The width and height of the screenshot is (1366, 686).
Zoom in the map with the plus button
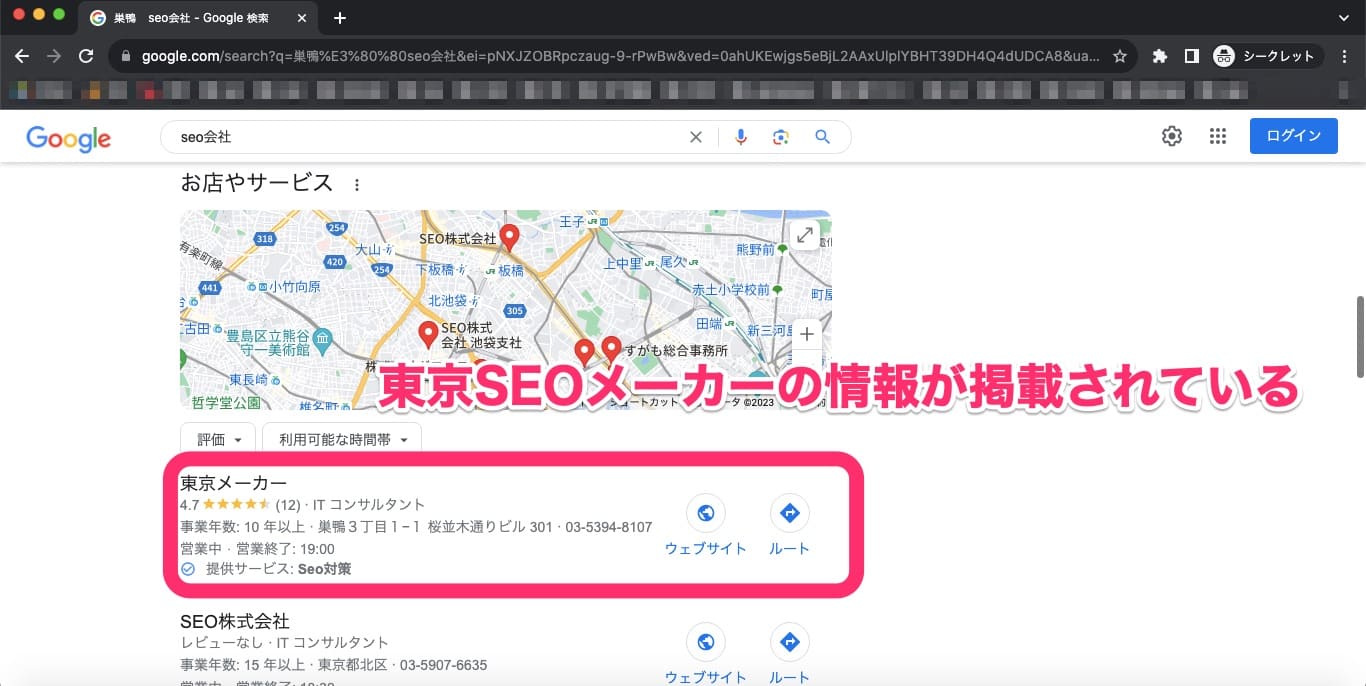click(x=806, y=334)
